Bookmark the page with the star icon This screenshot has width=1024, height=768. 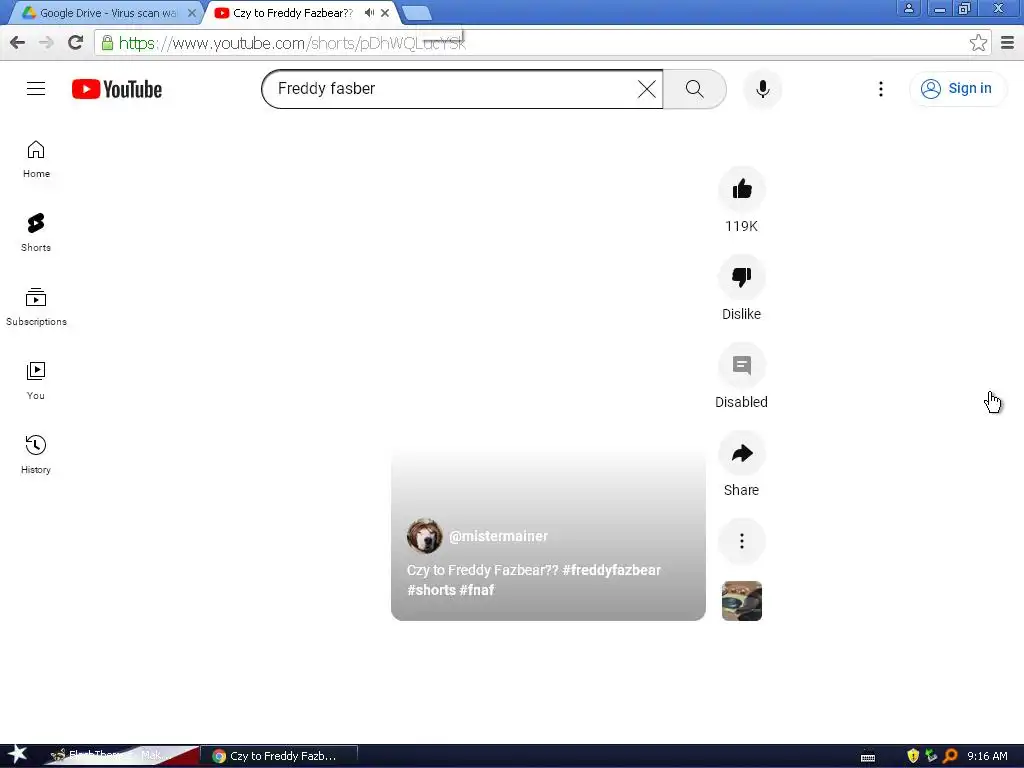click(x=978, y=43)
